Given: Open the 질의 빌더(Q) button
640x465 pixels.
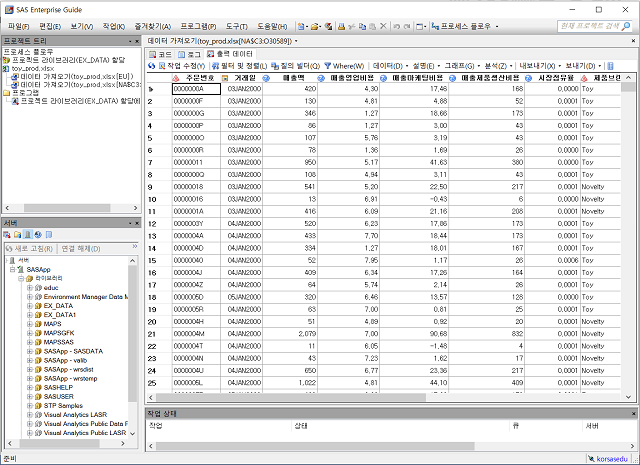Looking at the screenshot, I should point(296,66).
